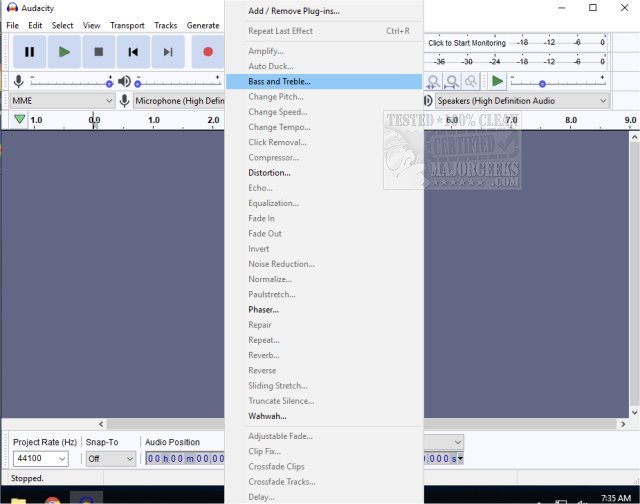This screenshot has height=504, width=640.
Task: Open the selection format dropdown near bottom right
Action: 443,442
